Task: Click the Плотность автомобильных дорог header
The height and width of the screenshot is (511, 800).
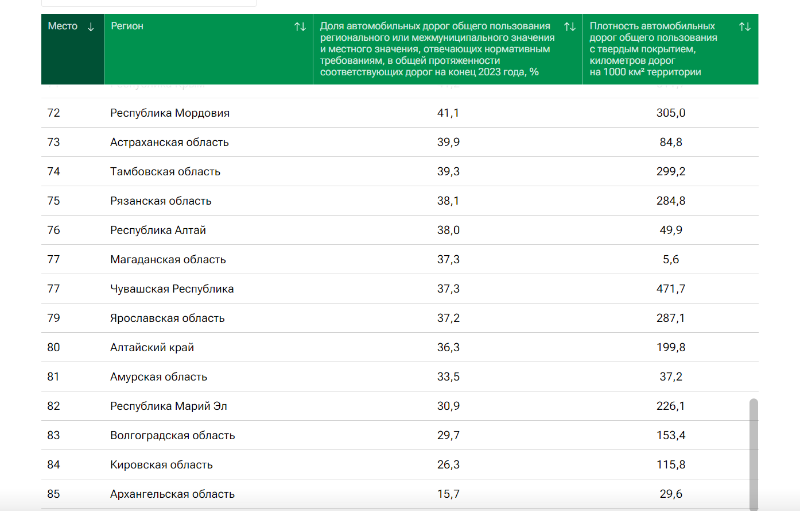Action: pos(653,49)
